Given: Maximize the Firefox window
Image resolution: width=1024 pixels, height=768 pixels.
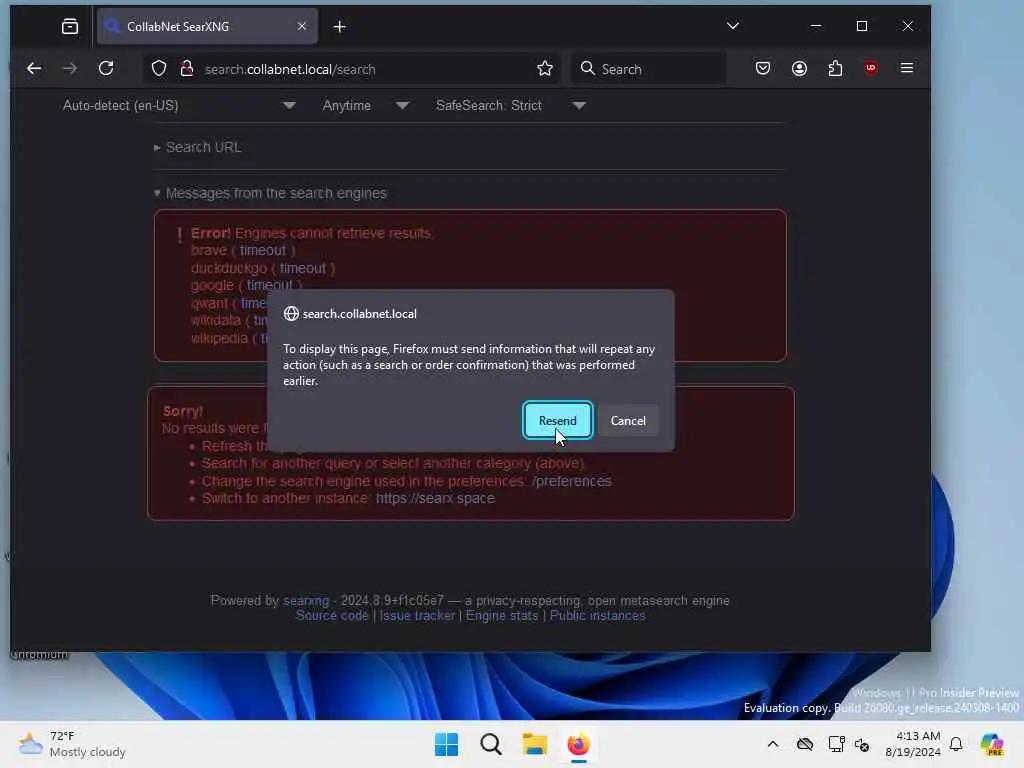Looking at the screenshot, I should pyautogui.click(x=862, y=26).
